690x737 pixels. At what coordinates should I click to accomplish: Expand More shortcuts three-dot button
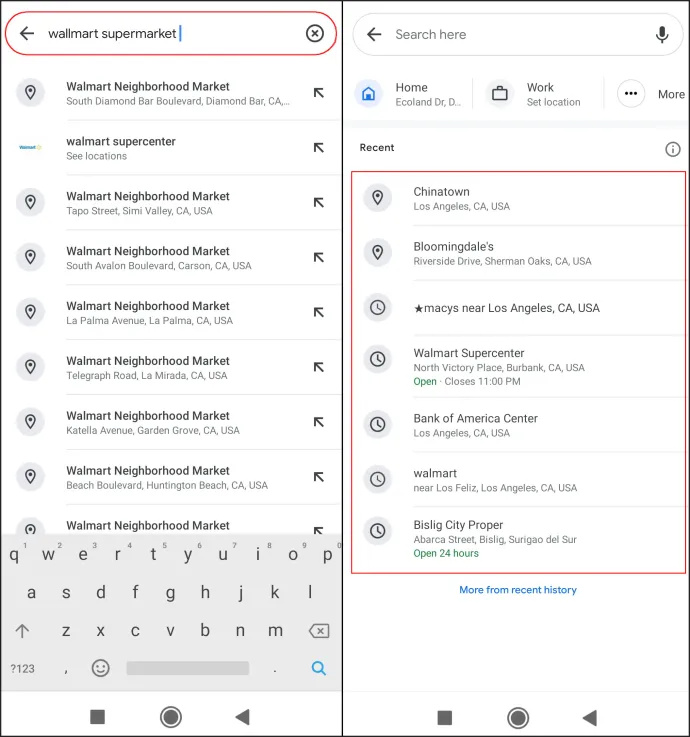631,94
